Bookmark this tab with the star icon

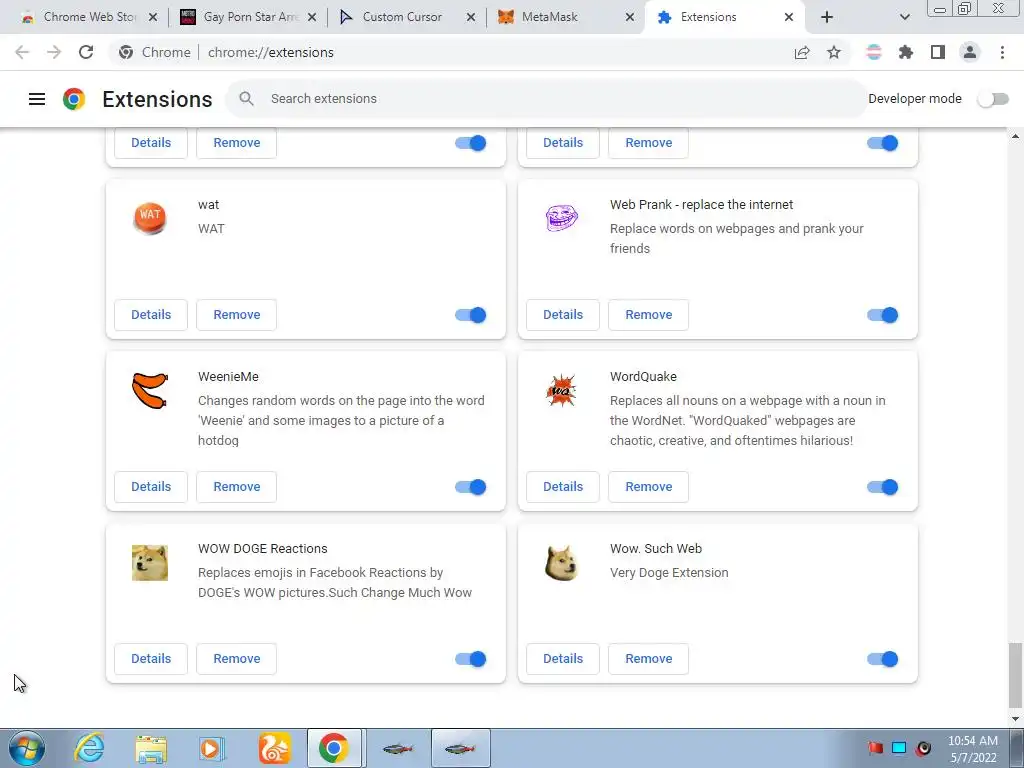tap(834, 52)
